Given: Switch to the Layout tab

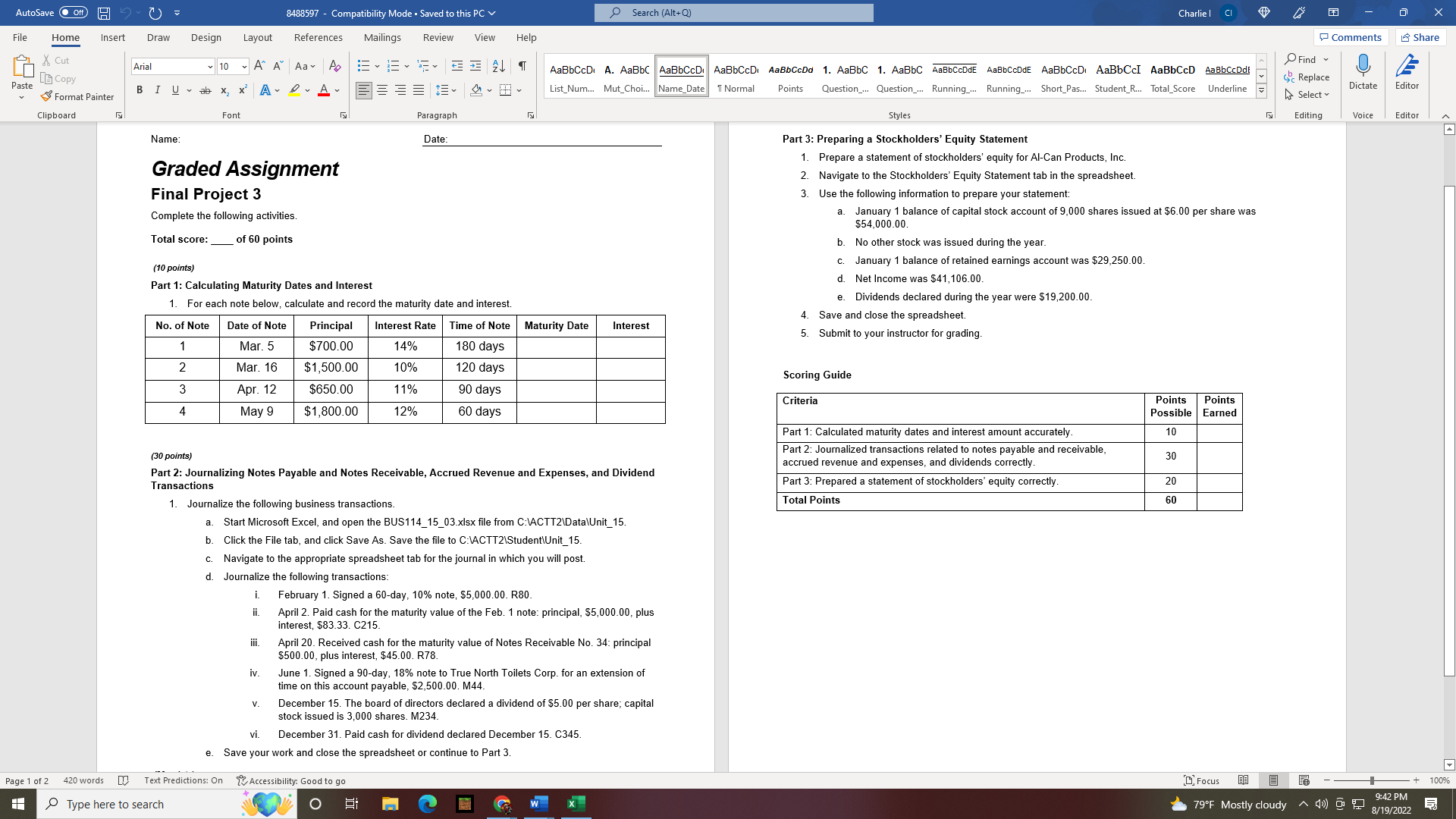Looking at the screenshot, I should point(257,37).
